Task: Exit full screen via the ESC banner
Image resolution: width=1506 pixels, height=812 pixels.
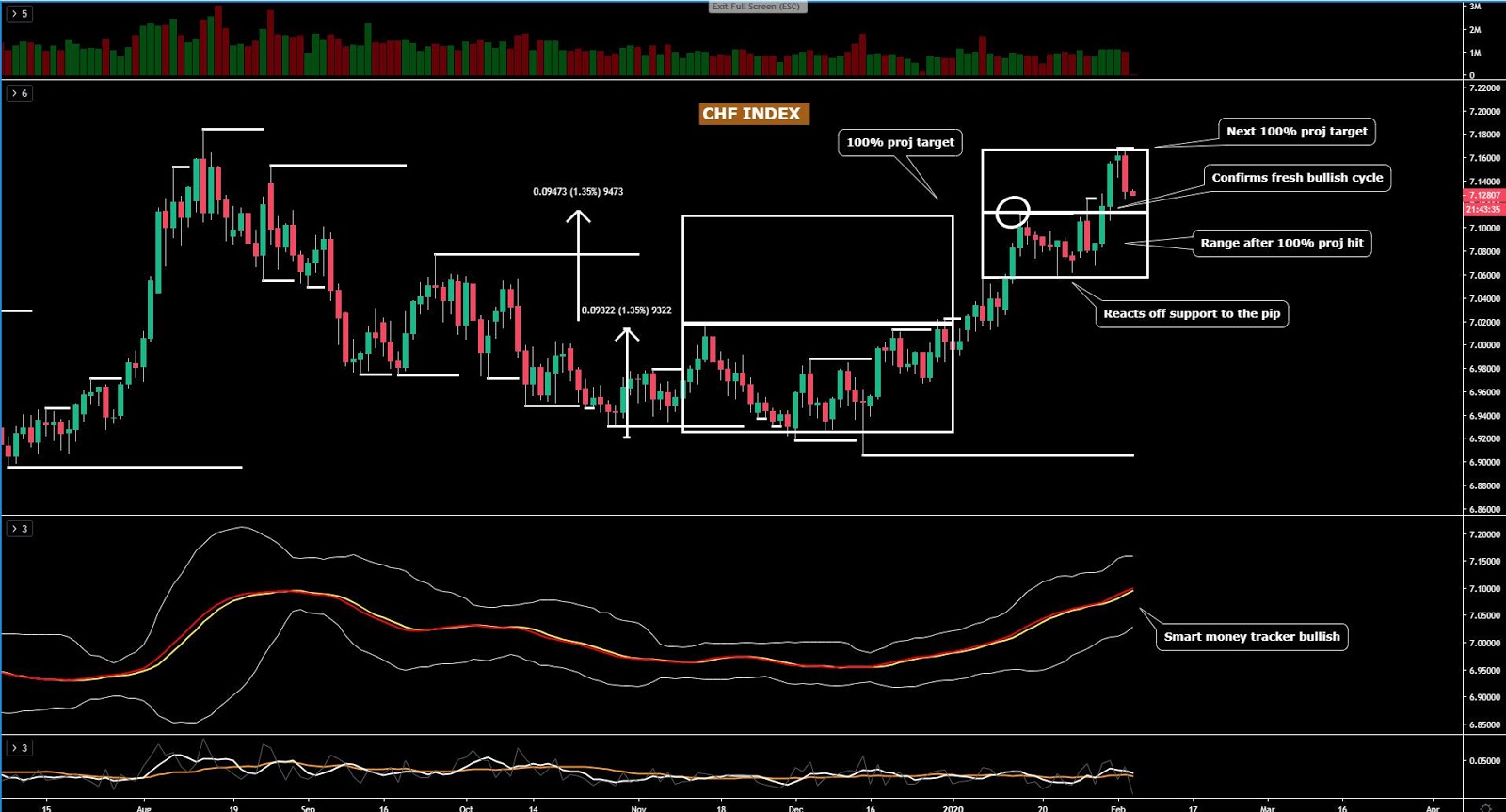Action: (x=757, y=7)
